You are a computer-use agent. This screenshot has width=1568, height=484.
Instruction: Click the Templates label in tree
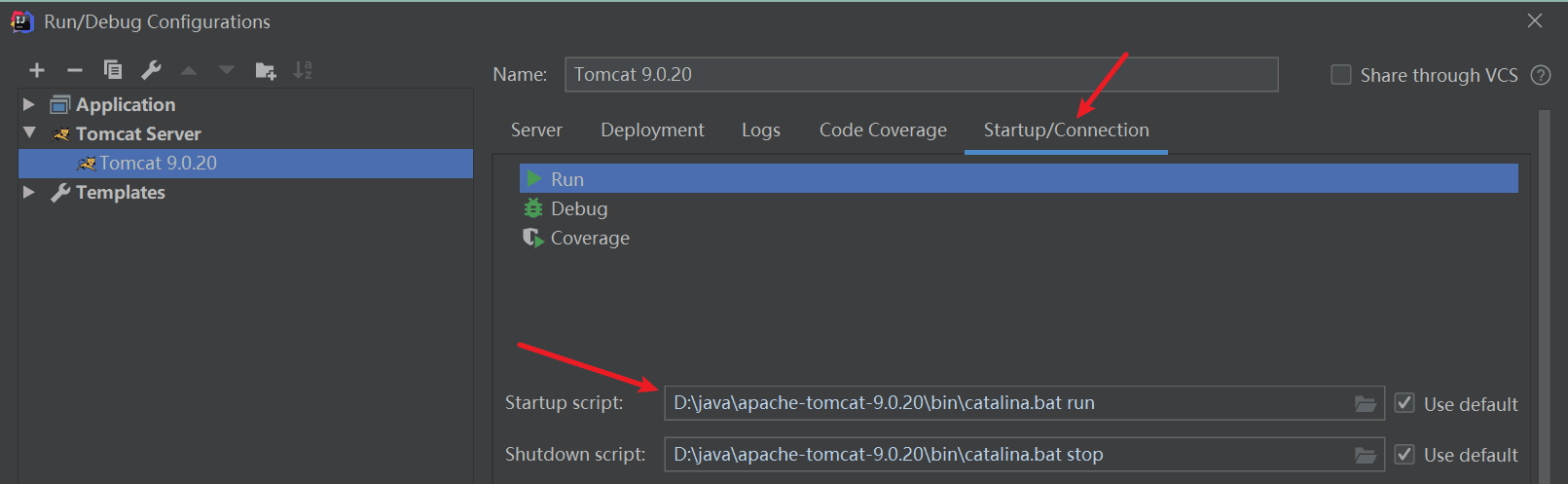coord(121,193)
